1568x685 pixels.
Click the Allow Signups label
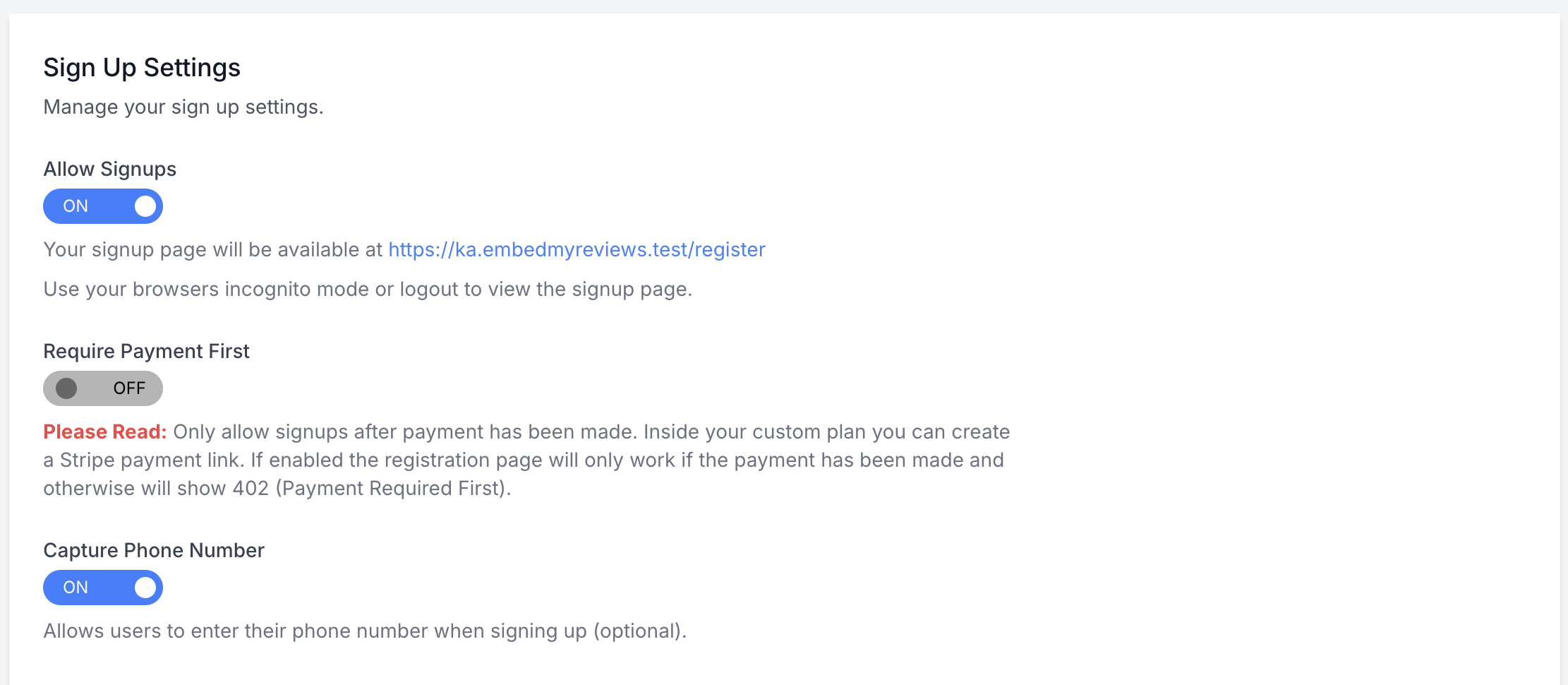click(110, 169)
